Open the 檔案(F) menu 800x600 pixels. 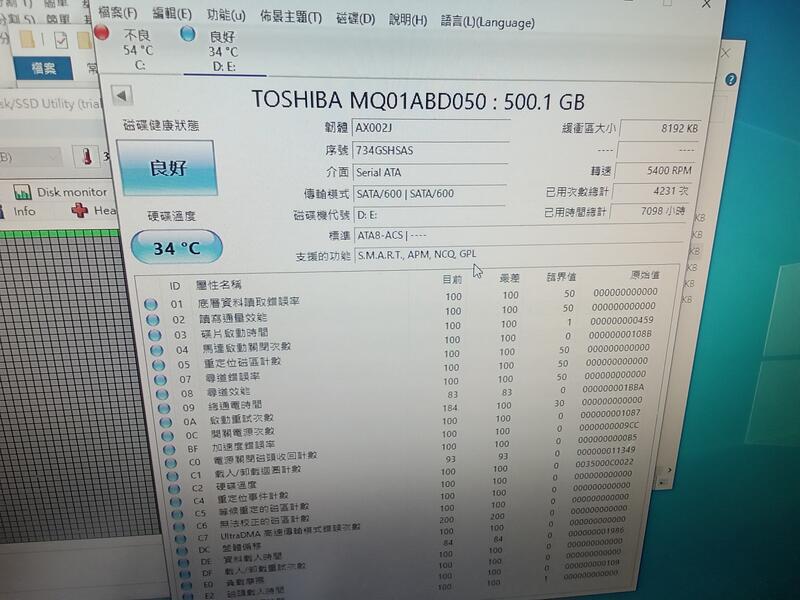tap(118, 12)
